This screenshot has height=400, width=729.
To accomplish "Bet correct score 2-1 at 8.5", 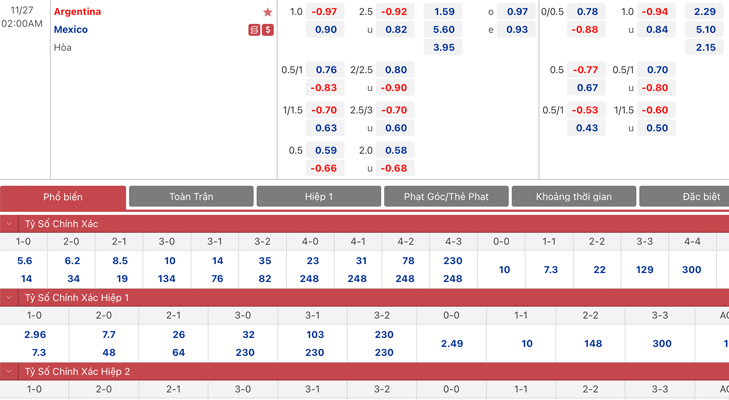I will [x=120, y=261].
